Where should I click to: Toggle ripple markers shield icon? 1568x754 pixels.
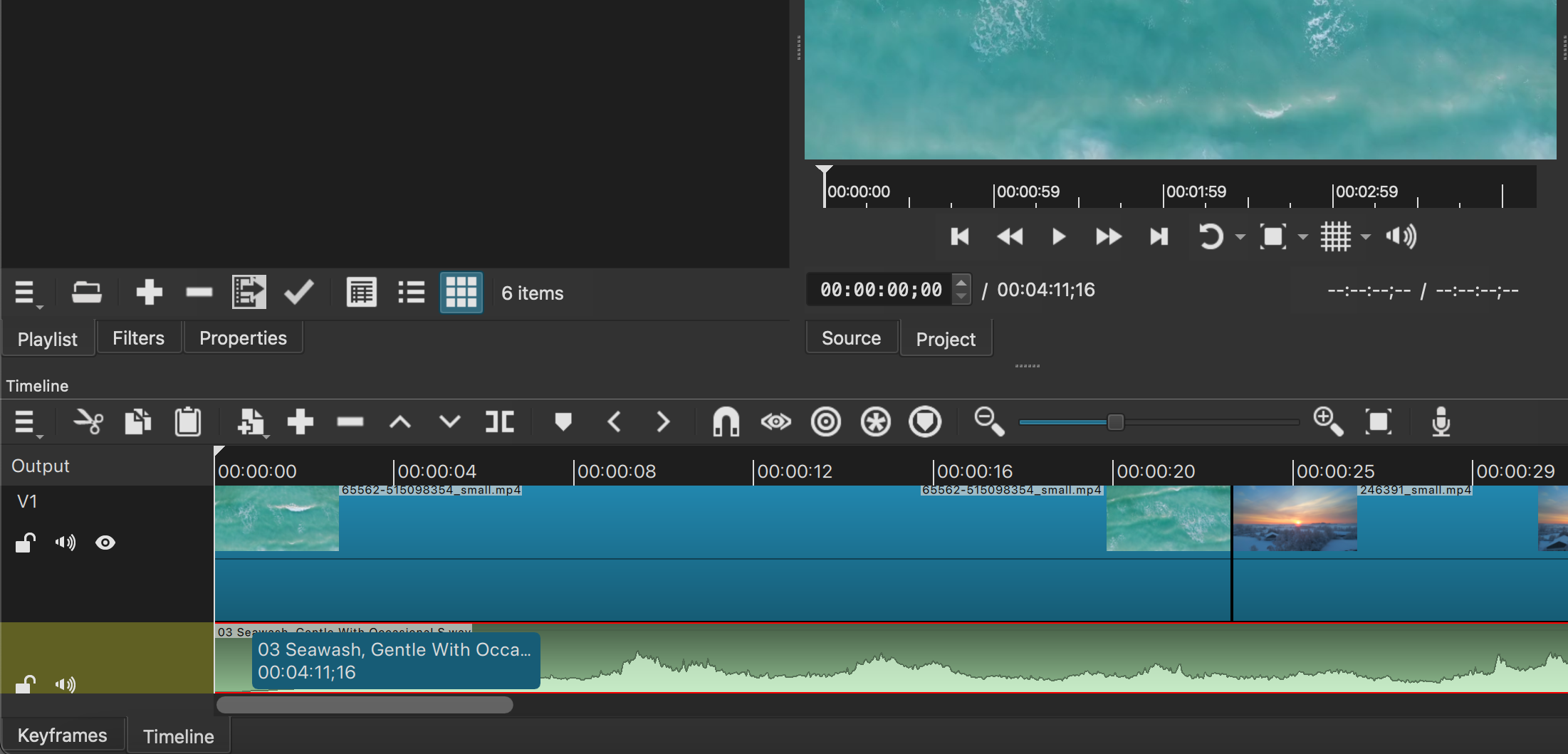click(x=925, y=421)
